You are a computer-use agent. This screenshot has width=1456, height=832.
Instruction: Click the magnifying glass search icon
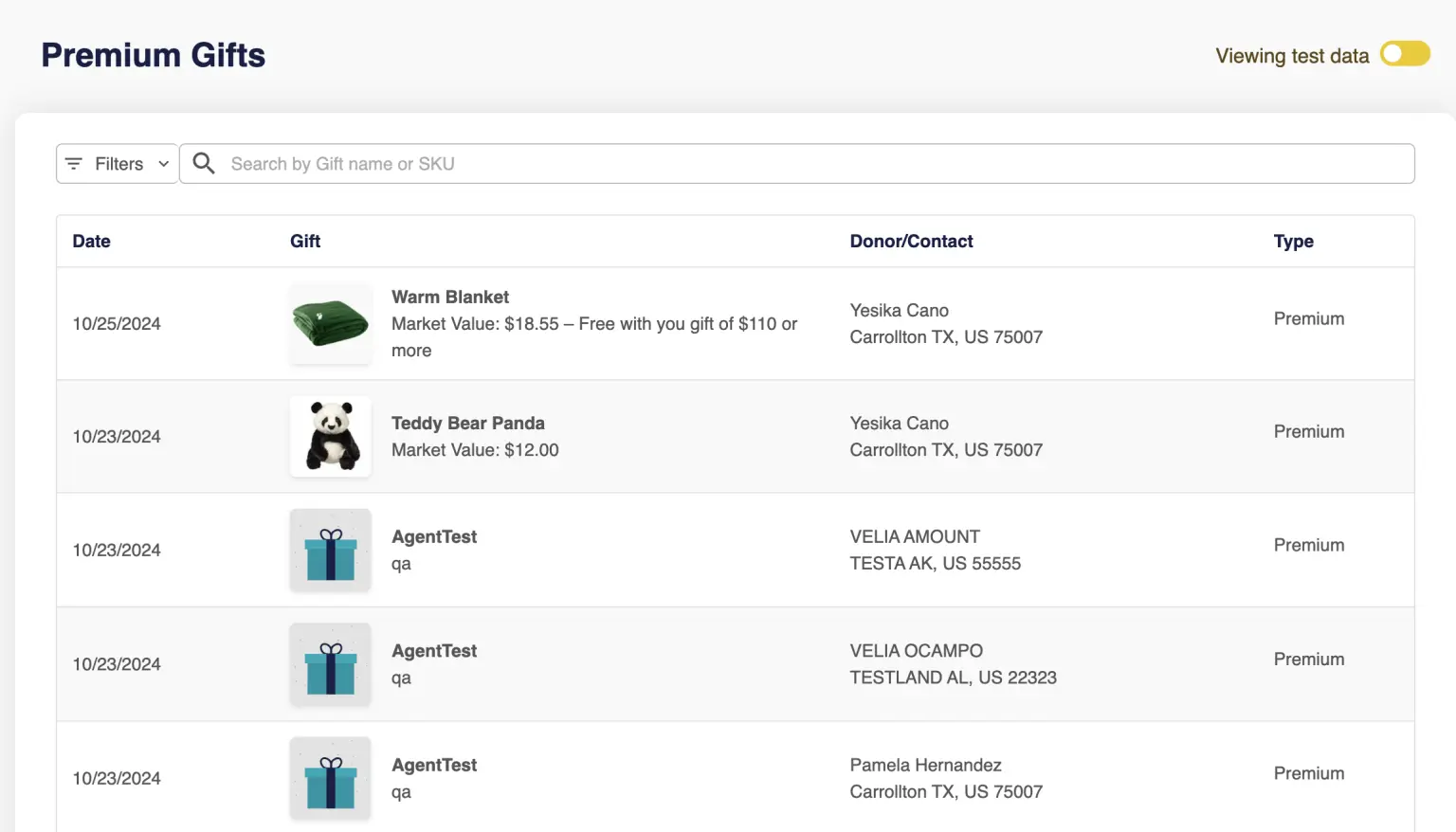pyautogui.click(x=204, y=164)
